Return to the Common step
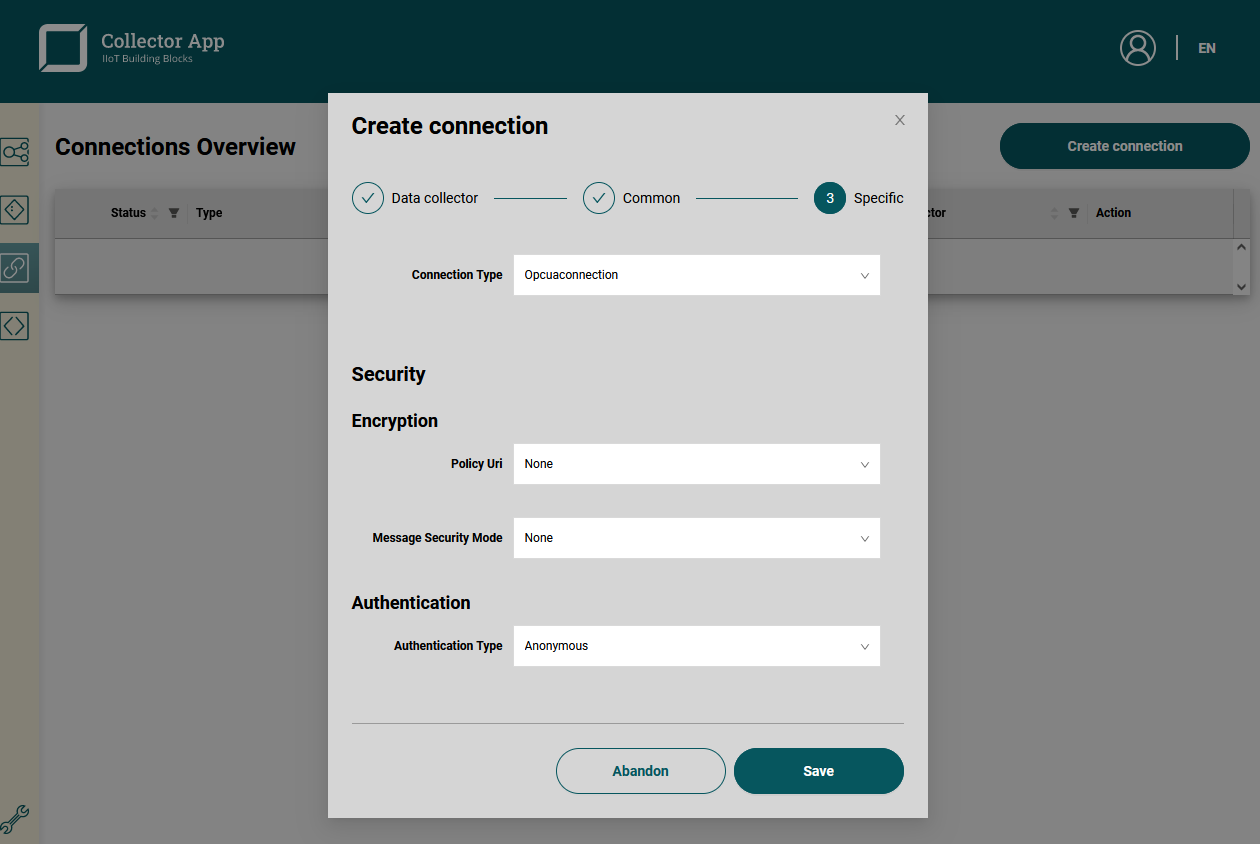This screenshot has width=1260, height=844. click(599, 198)
